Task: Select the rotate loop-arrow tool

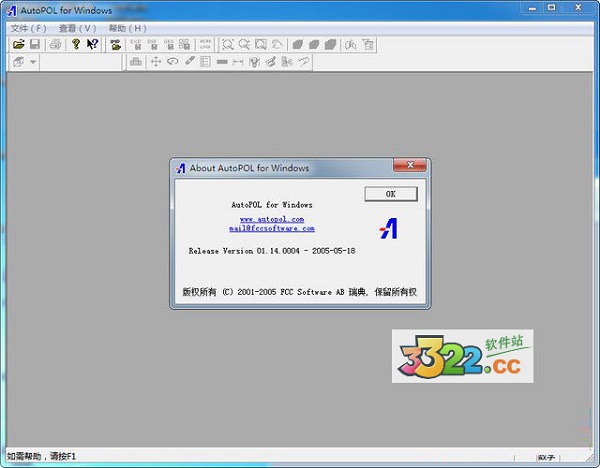Action: click(173, 62)
